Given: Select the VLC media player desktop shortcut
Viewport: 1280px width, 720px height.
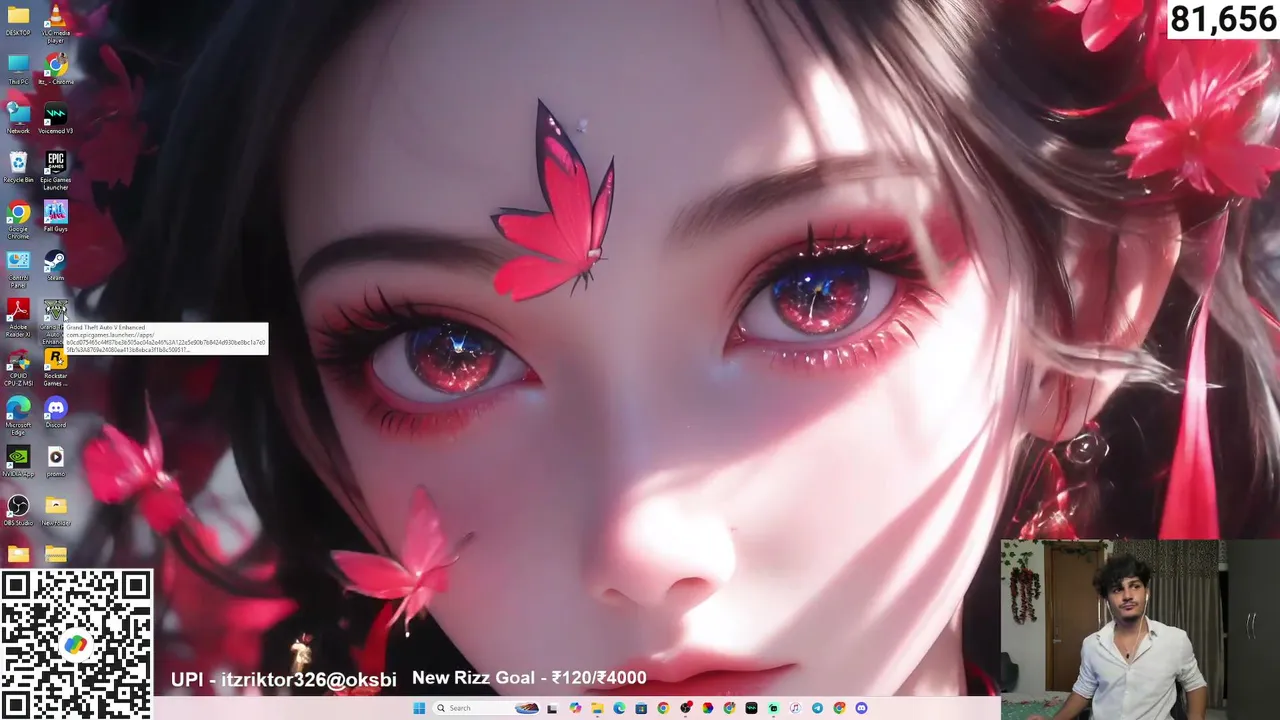Looking at the screenshot, I should pyautogui.click(x=55, y=22).
